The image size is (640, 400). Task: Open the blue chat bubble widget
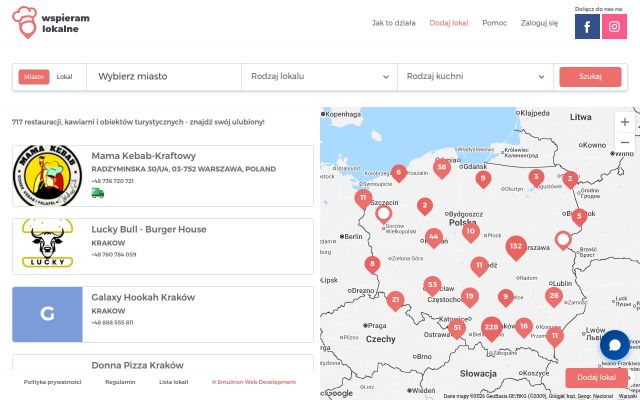pyautogui.click(x=615, y=345)
